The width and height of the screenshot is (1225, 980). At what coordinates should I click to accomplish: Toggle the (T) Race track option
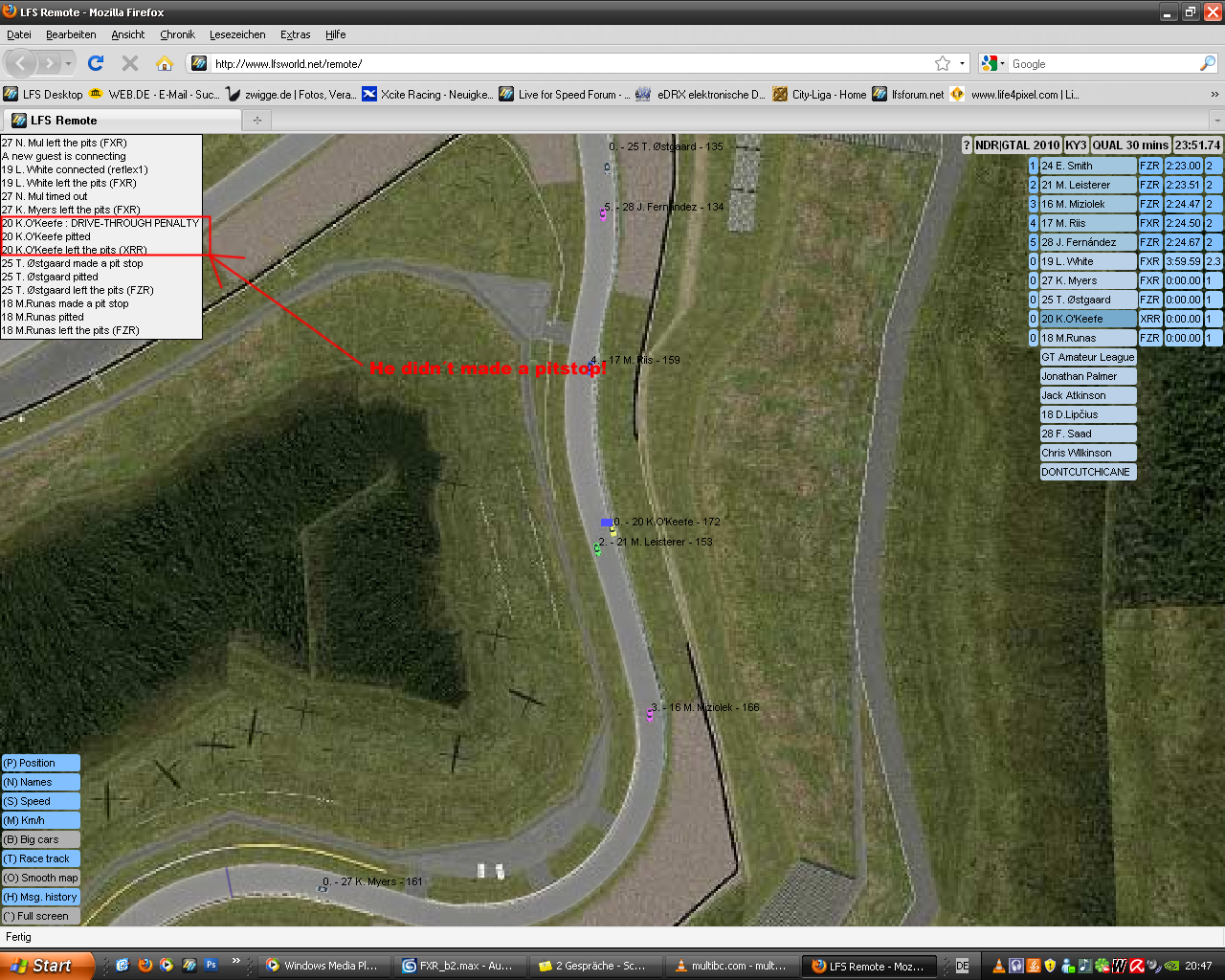click(x=40, y=858)
